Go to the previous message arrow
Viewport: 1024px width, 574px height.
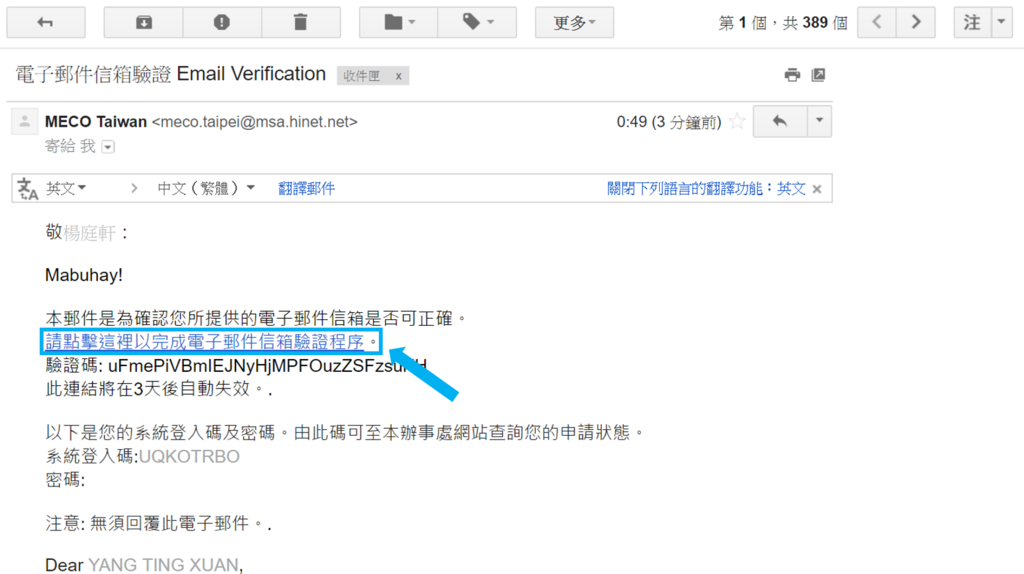tap(877, 22)
